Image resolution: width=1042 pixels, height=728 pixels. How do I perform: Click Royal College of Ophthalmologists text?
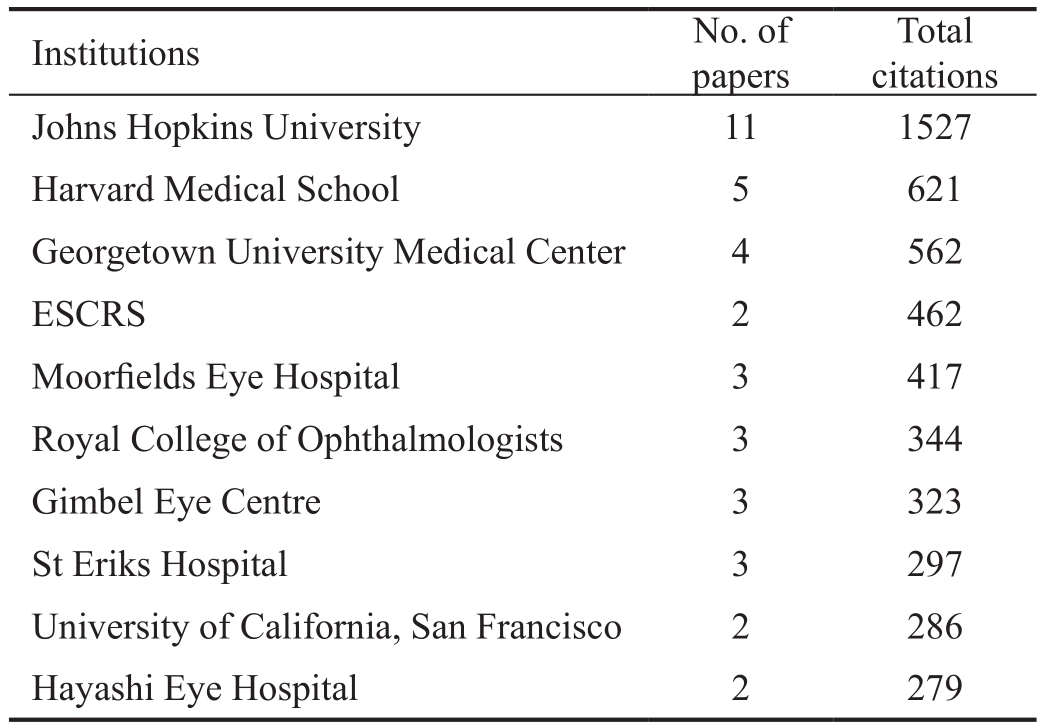click(297, 439)
